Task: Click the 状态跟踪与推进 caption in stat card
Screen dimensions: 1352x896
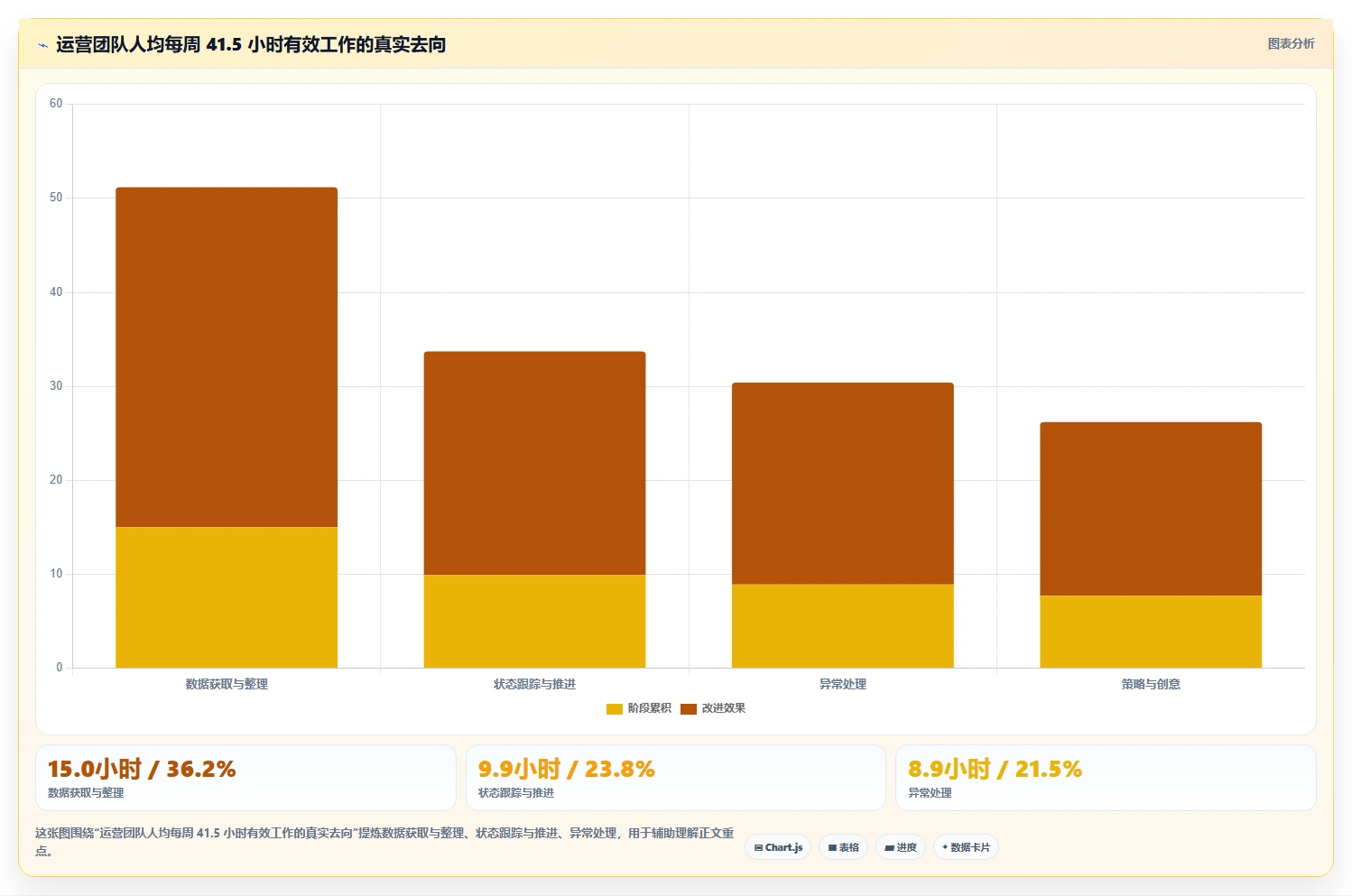Action: click(516, 793)
